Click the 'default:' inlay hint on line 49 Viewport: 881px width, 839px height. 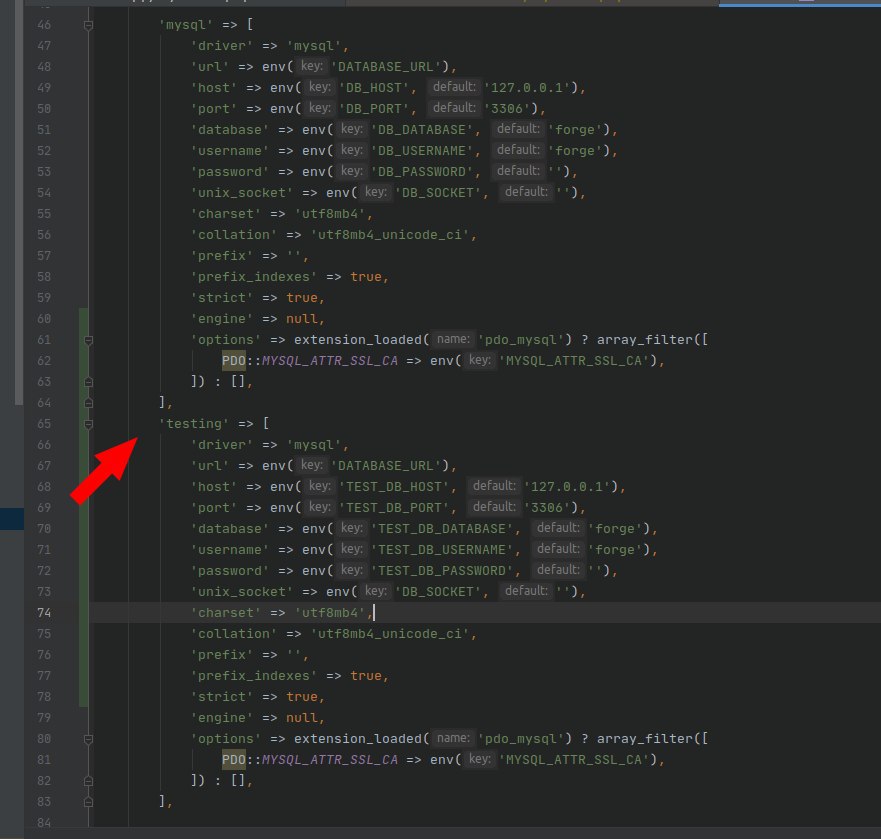tap(454, 87)
